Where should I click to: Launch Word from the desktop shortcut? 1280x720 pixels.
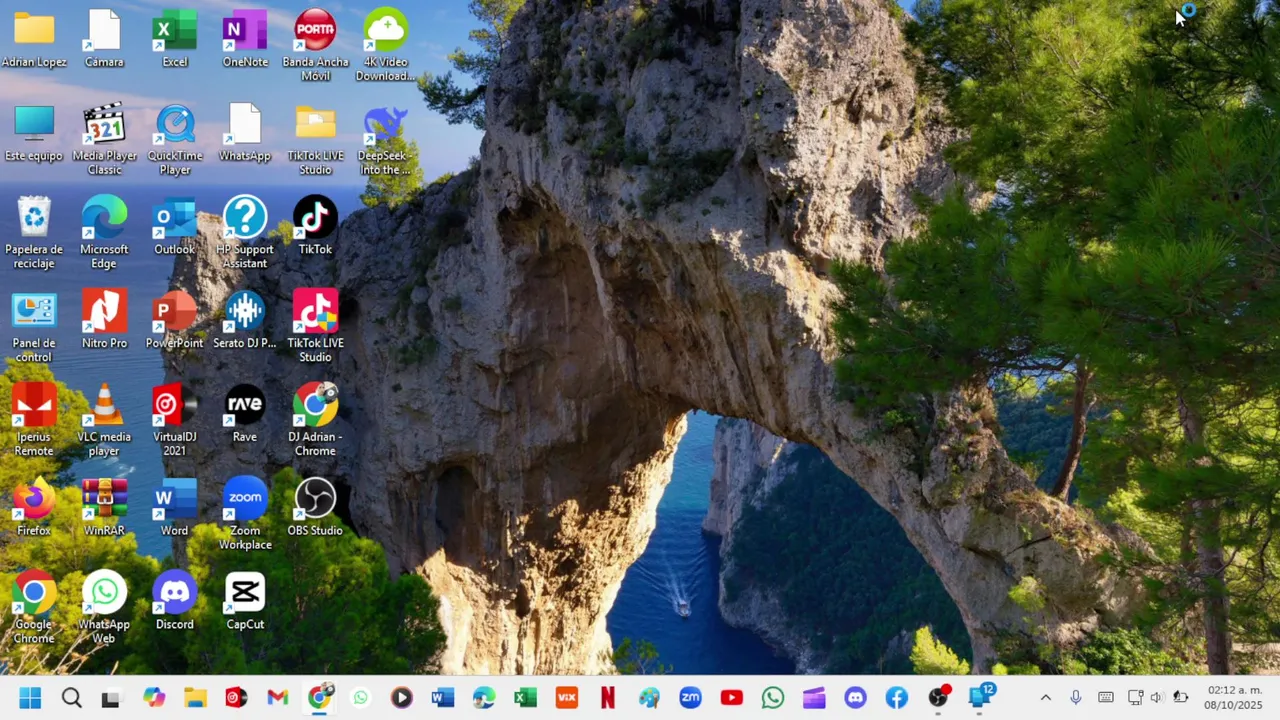[x=175, y=508]
